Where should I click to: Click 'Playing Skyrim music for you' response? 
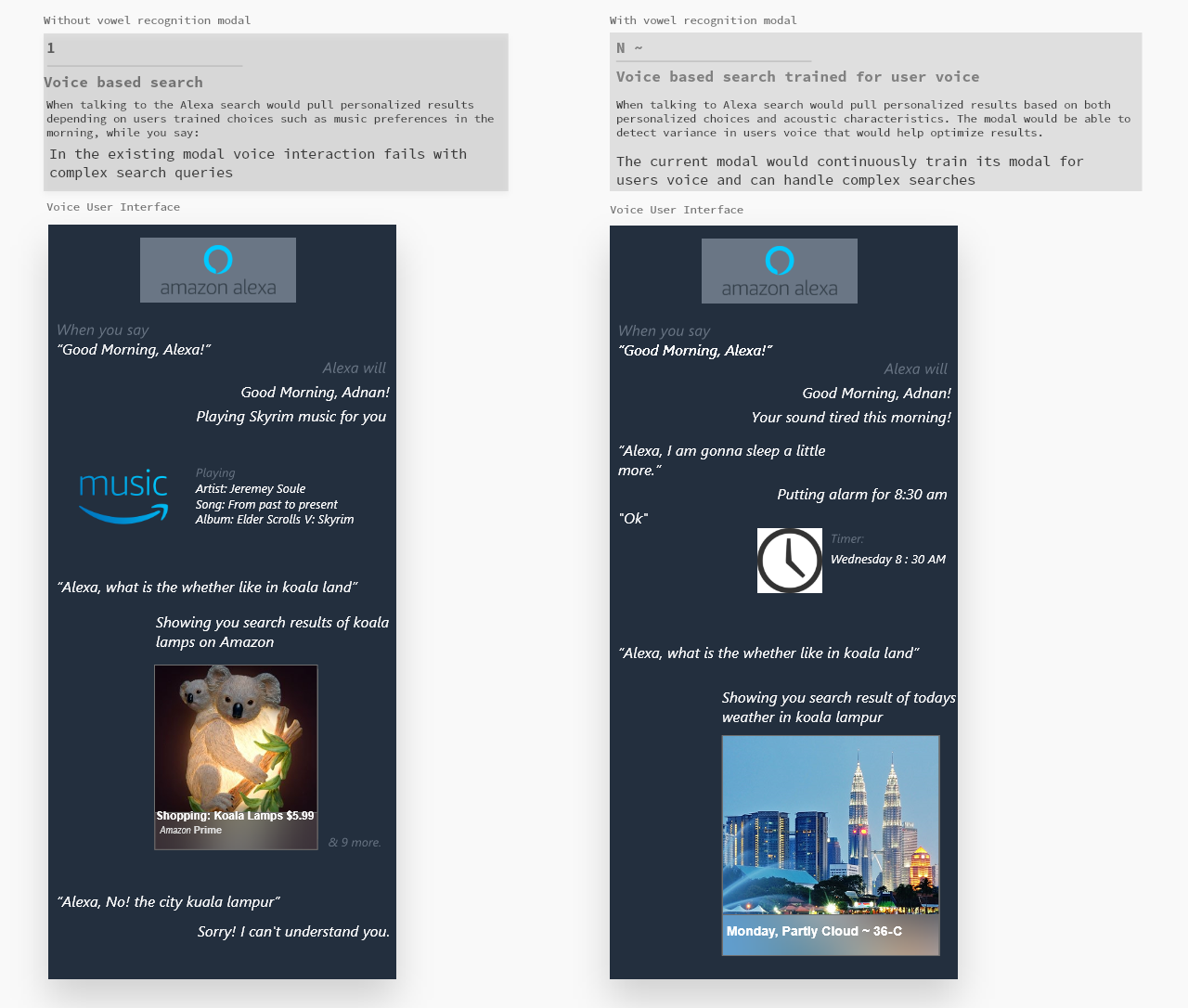(291, 417)
